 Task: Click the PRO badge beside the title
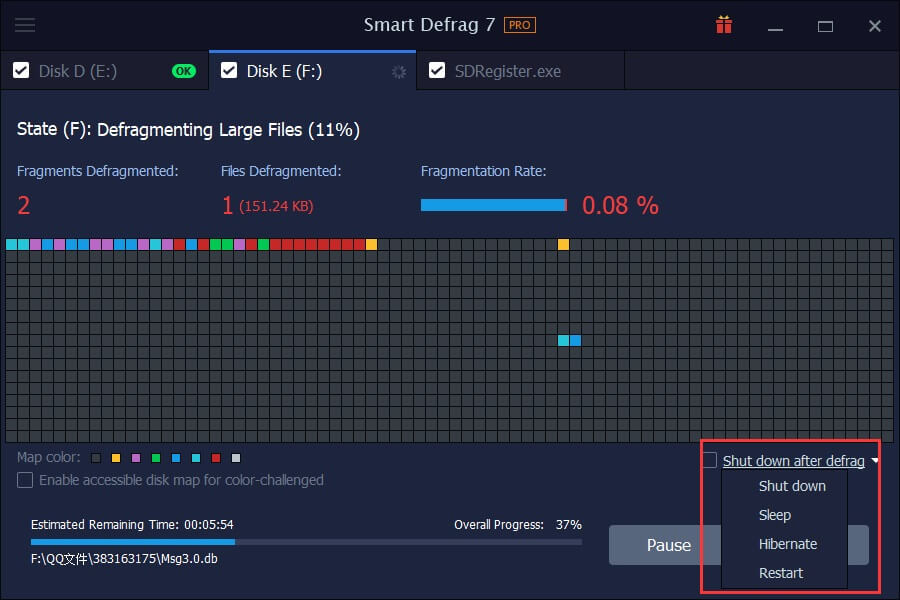(519, 25)
